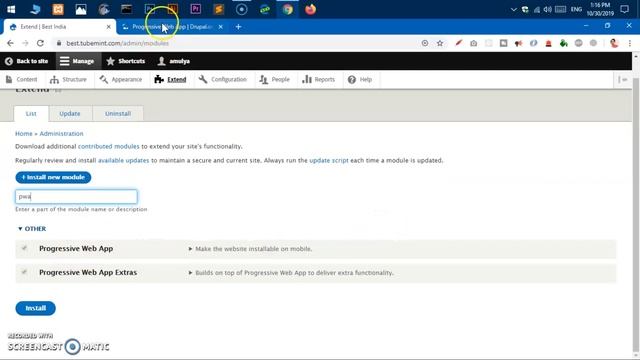Viewport: 640px width, 360px height.
Task: Click Back to site in admin toolbar
Action: point(27,61)
